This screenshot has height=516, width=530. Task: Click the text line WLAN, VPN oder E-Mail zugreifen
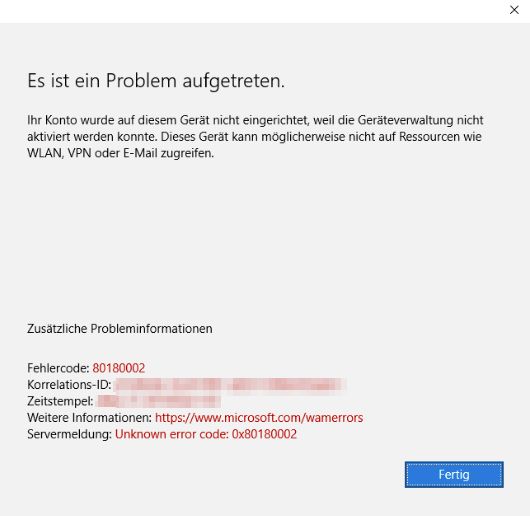click(121, 153)
